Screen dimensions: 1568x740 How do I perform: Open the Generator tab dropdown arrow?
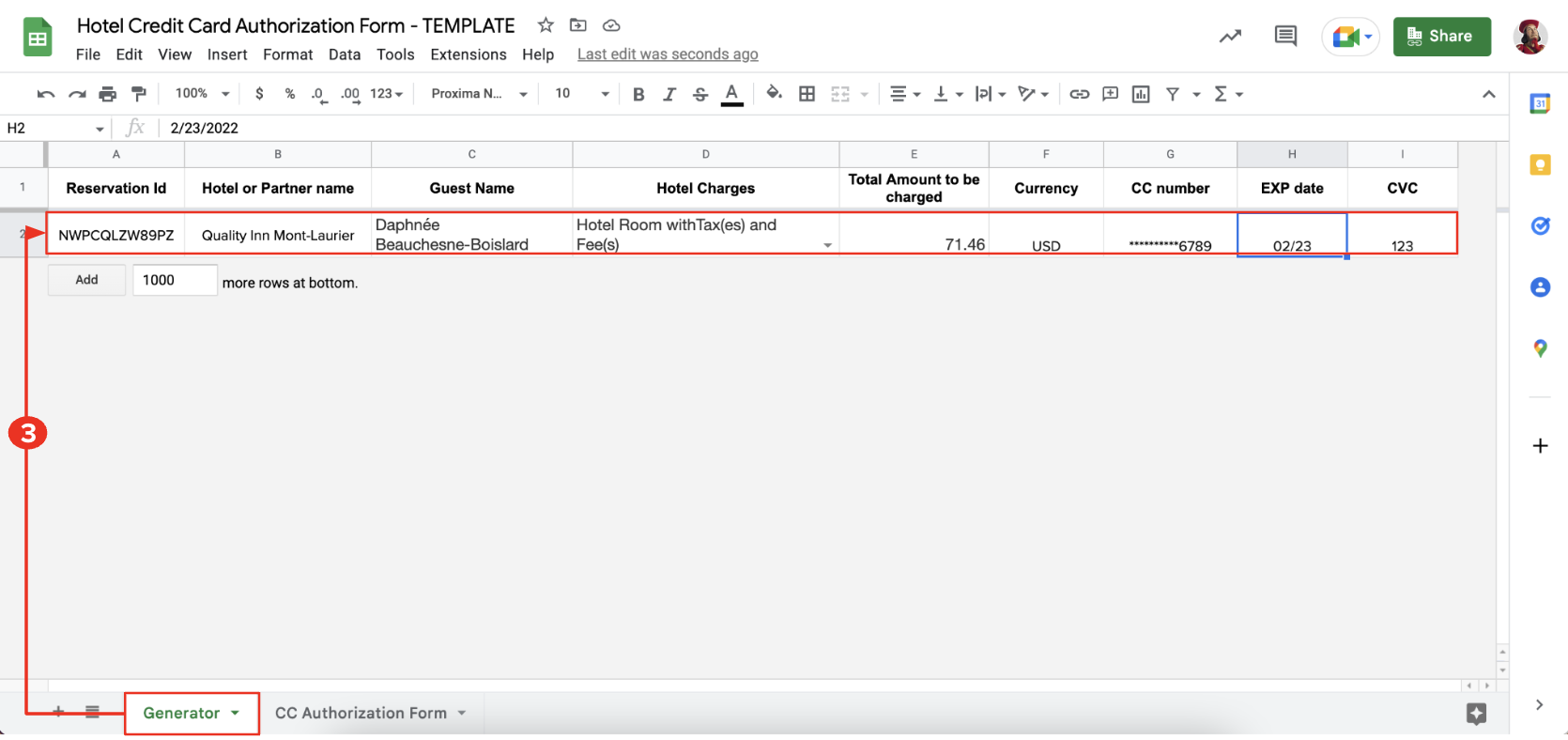tap(235, 713)
